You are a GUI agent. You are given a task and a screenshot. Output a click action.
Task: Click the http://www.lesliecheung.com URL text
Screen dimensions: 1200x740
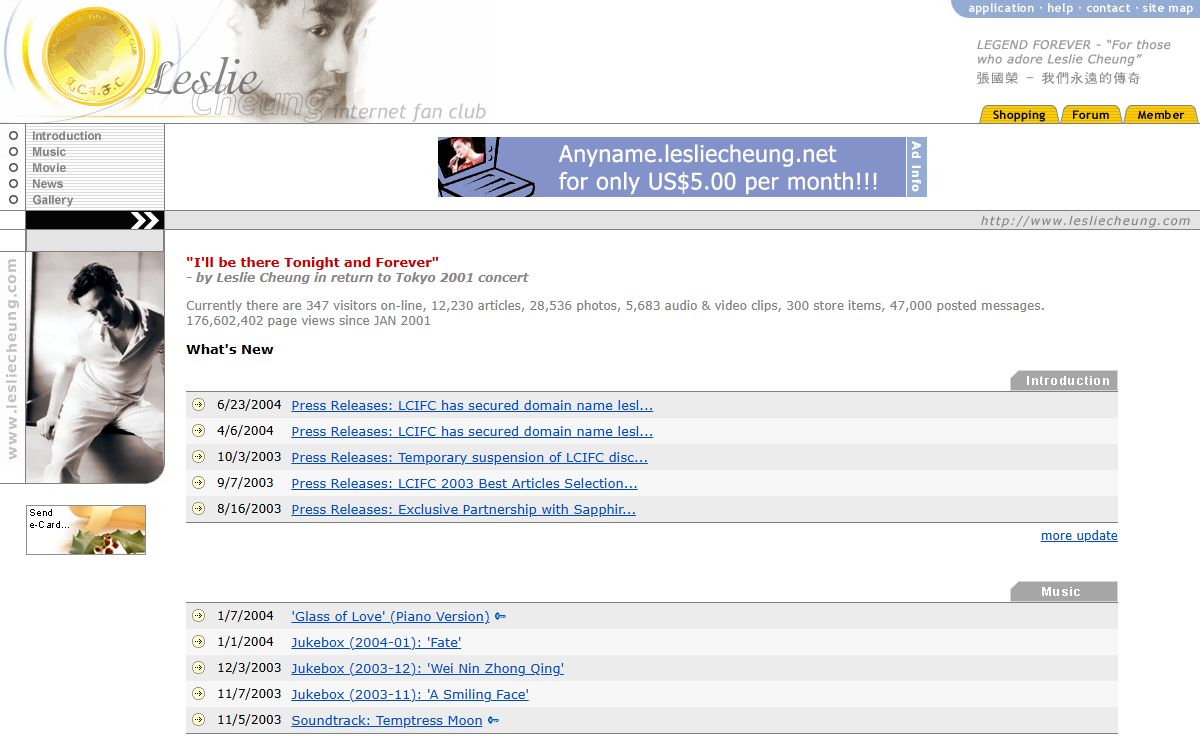1086,221
